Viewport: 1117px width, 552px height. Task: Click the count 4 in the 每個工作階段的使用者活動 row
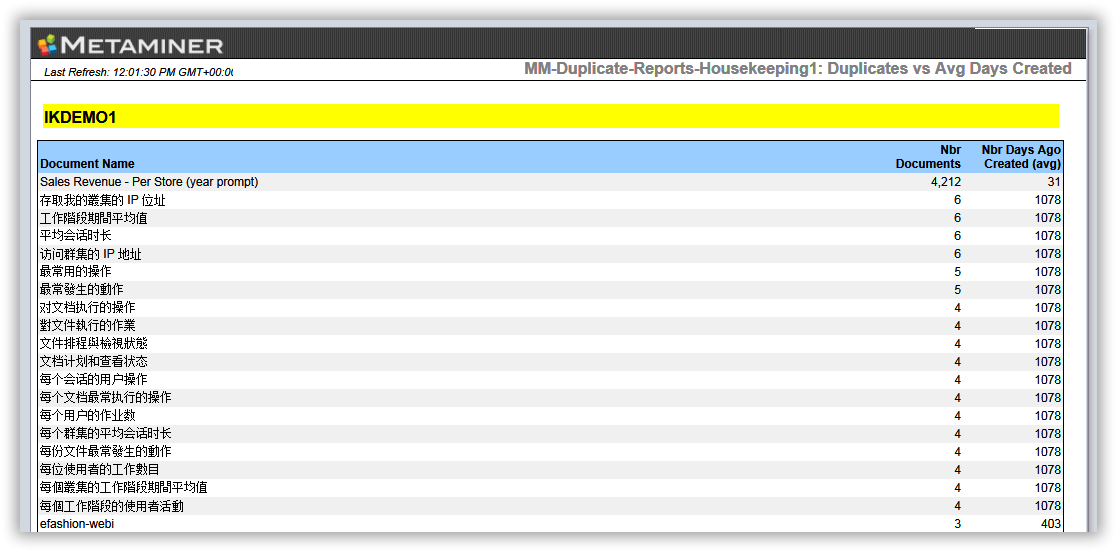pyautogui.click(x=957, y=506)
